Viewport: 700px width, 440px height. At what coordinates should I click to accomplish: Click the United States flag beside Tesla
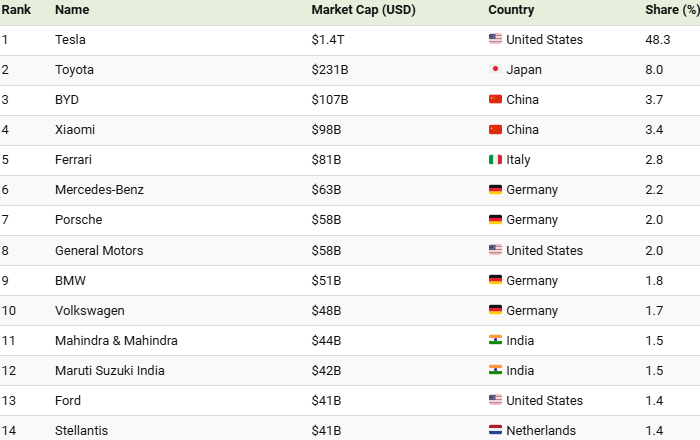click(495, 40)
